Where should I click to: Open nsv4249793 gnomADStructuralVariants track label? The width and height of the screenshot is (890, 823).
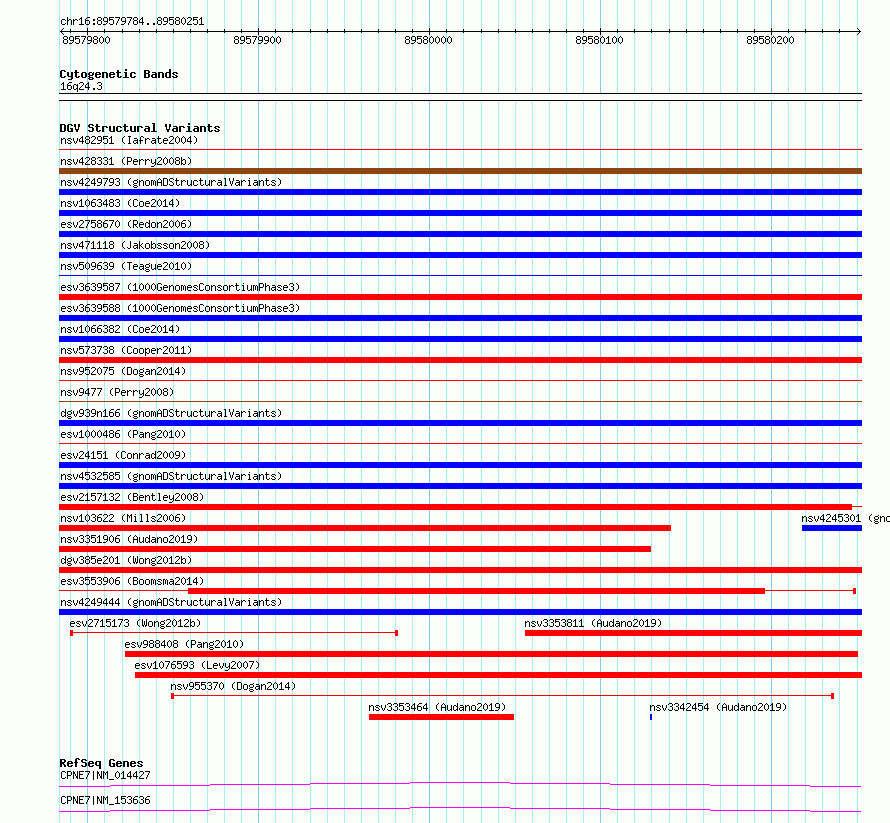pyautogui.click(x=171, y=182)
